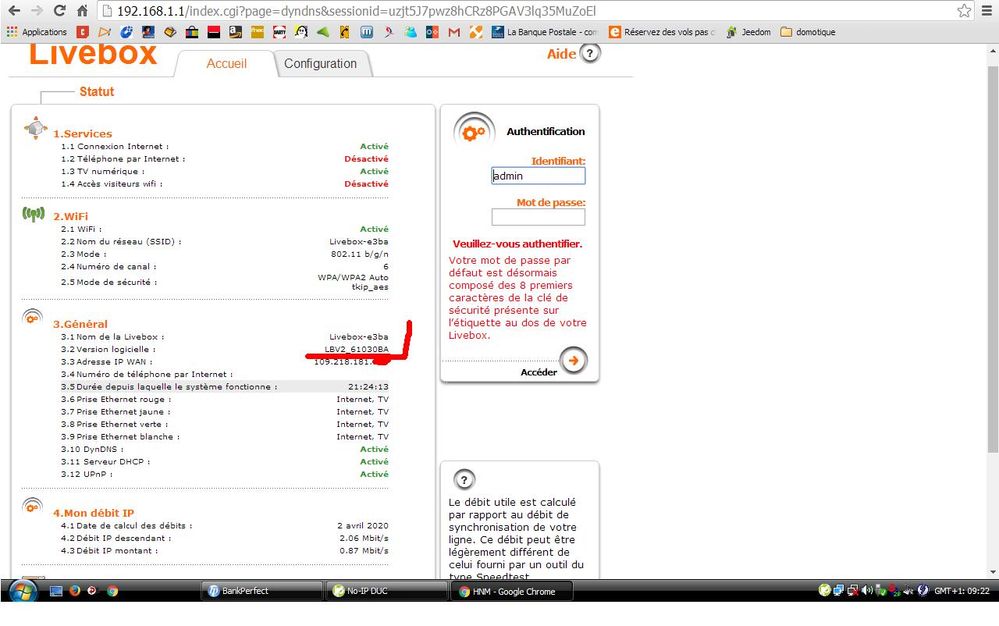
Task: Switch to No-IP DUC taskbar window
Action: point(387,591)
